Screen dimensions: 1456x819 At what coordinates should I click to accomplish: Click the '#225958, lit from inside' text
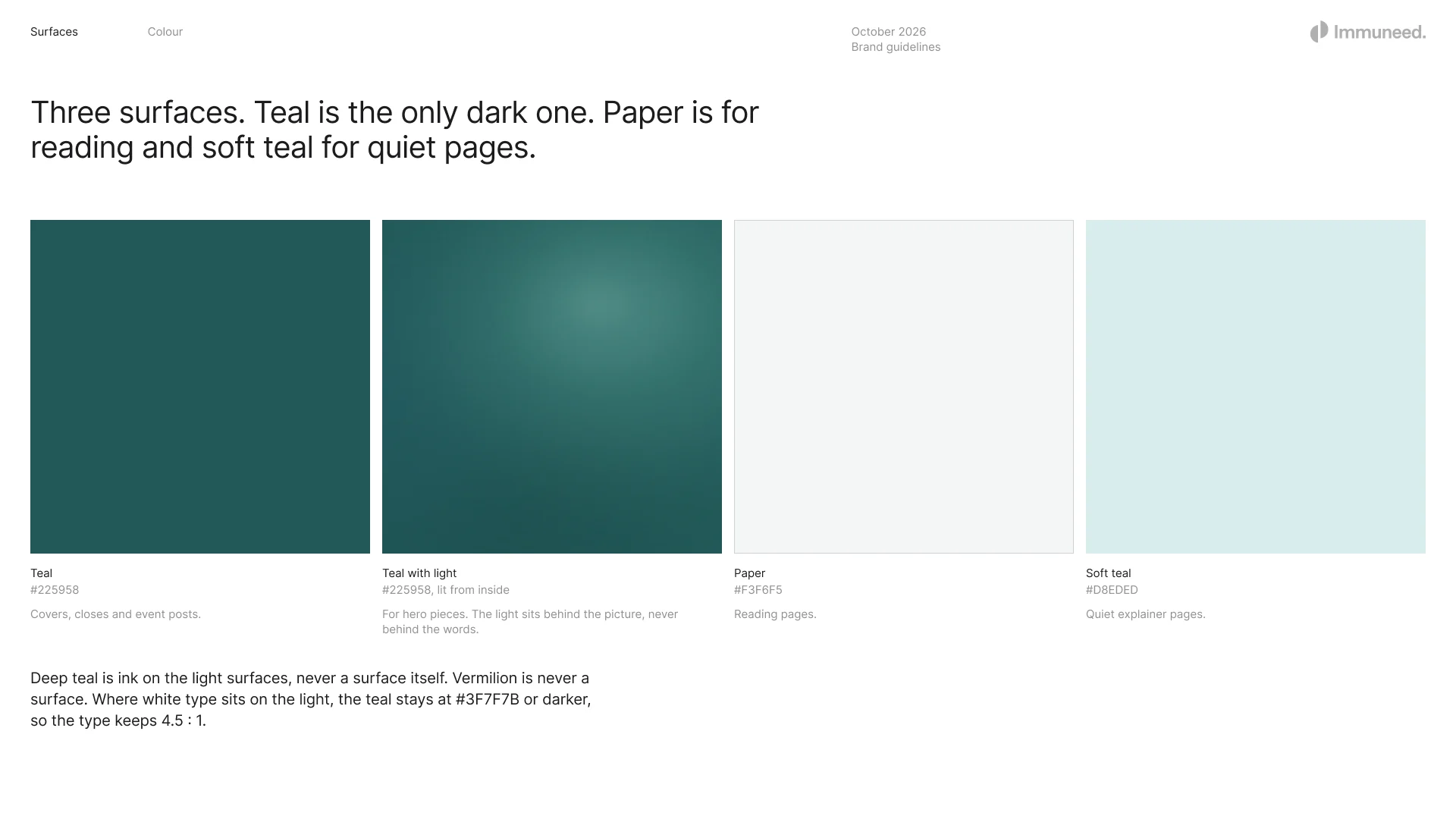(446, 590)
